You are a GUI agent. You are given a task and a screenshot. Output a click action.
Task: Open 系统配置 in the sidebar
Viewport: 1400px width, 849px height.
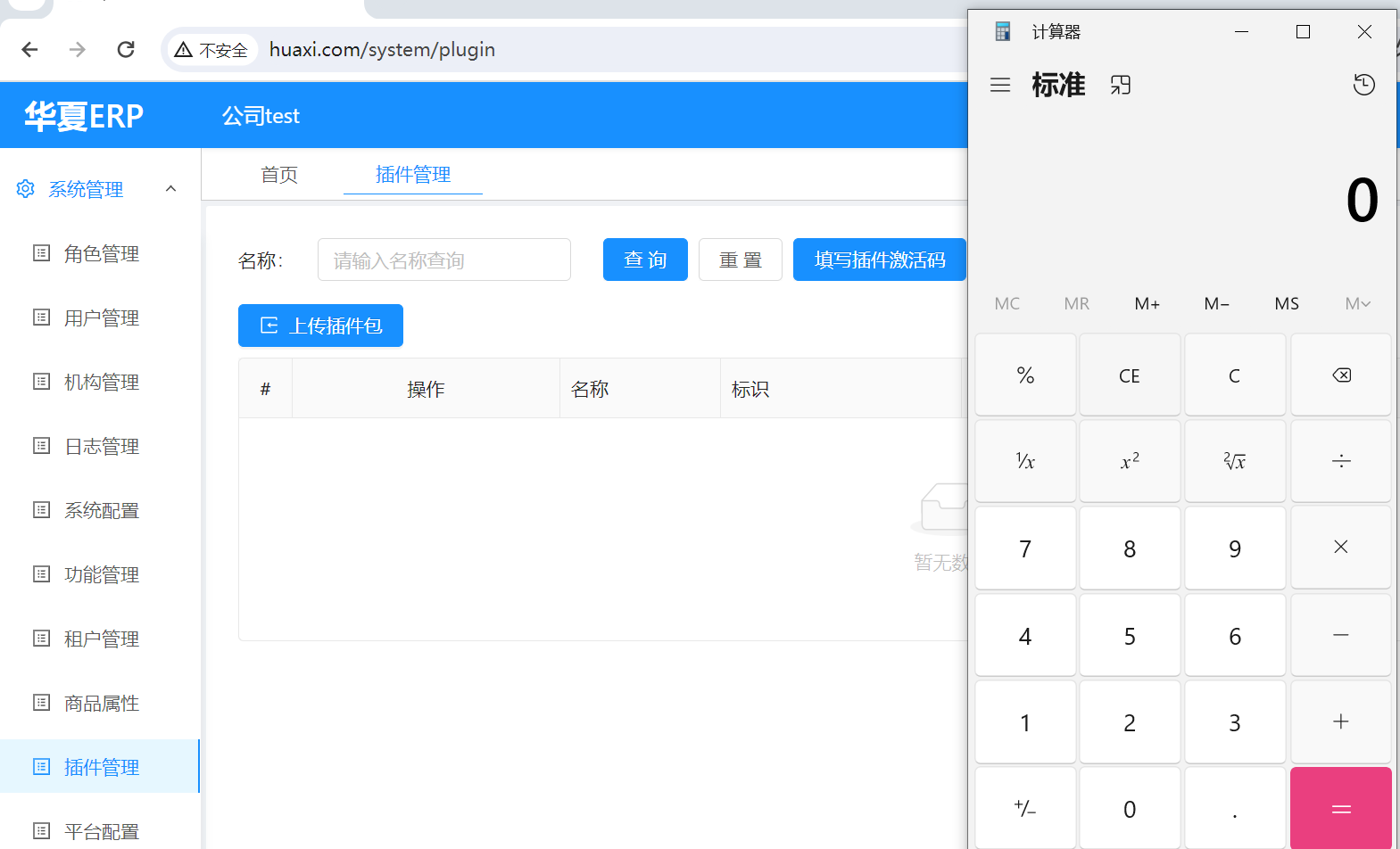click(x=100, y=511)
